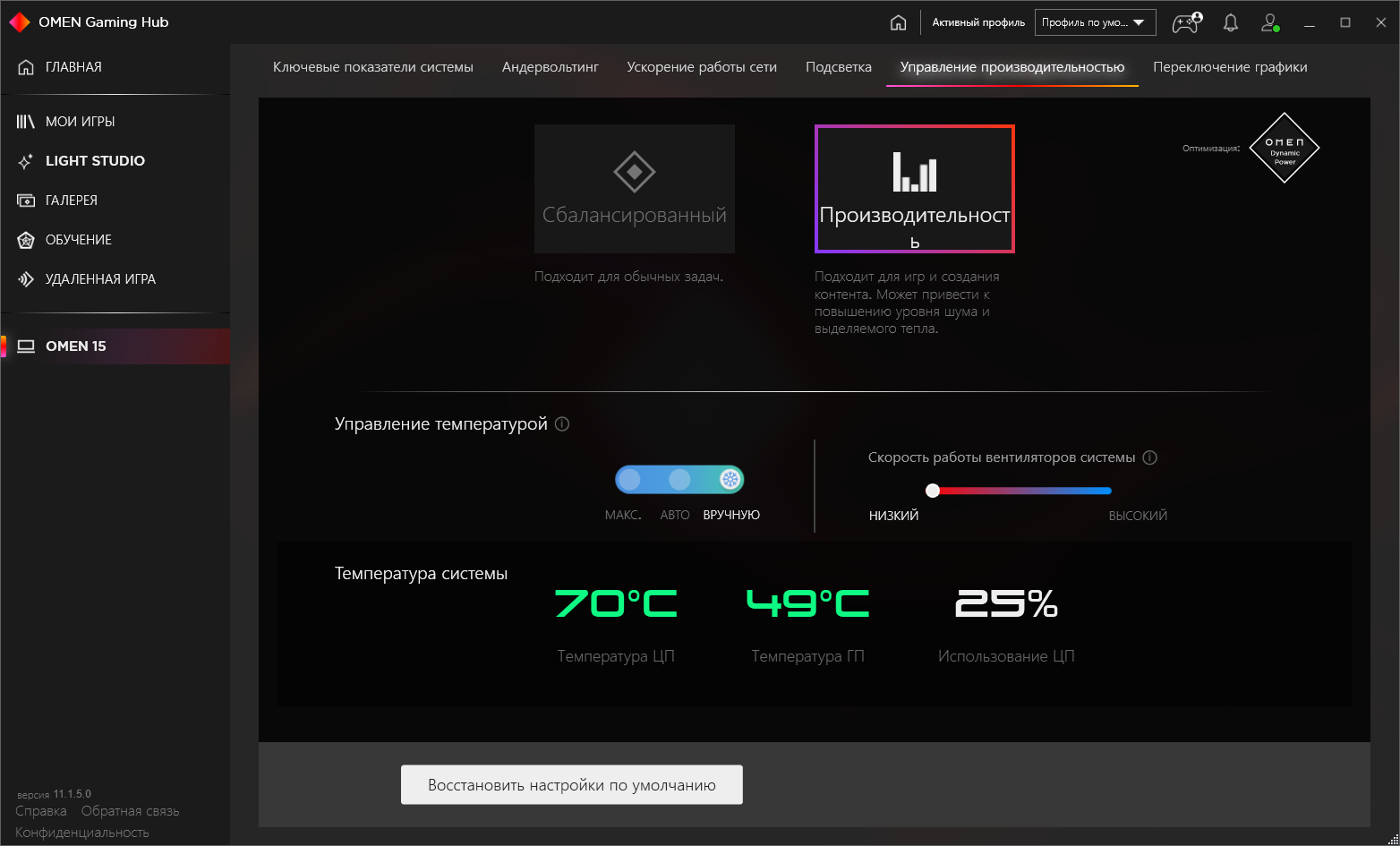Open Ключевые показатели системы tab

(373, 67)
